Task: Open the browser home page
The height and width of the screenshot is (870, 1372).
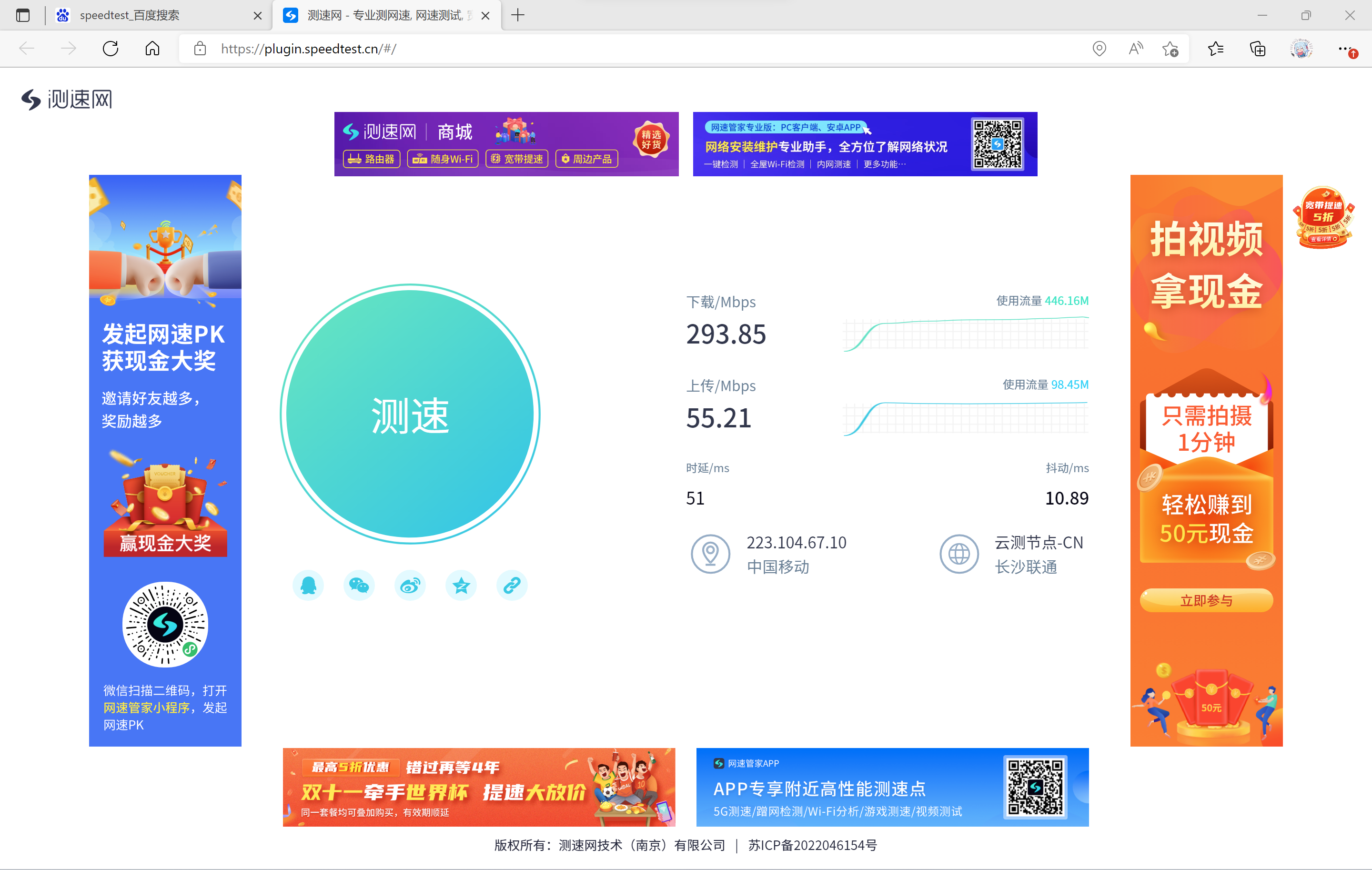Action: tap(152, 49)
